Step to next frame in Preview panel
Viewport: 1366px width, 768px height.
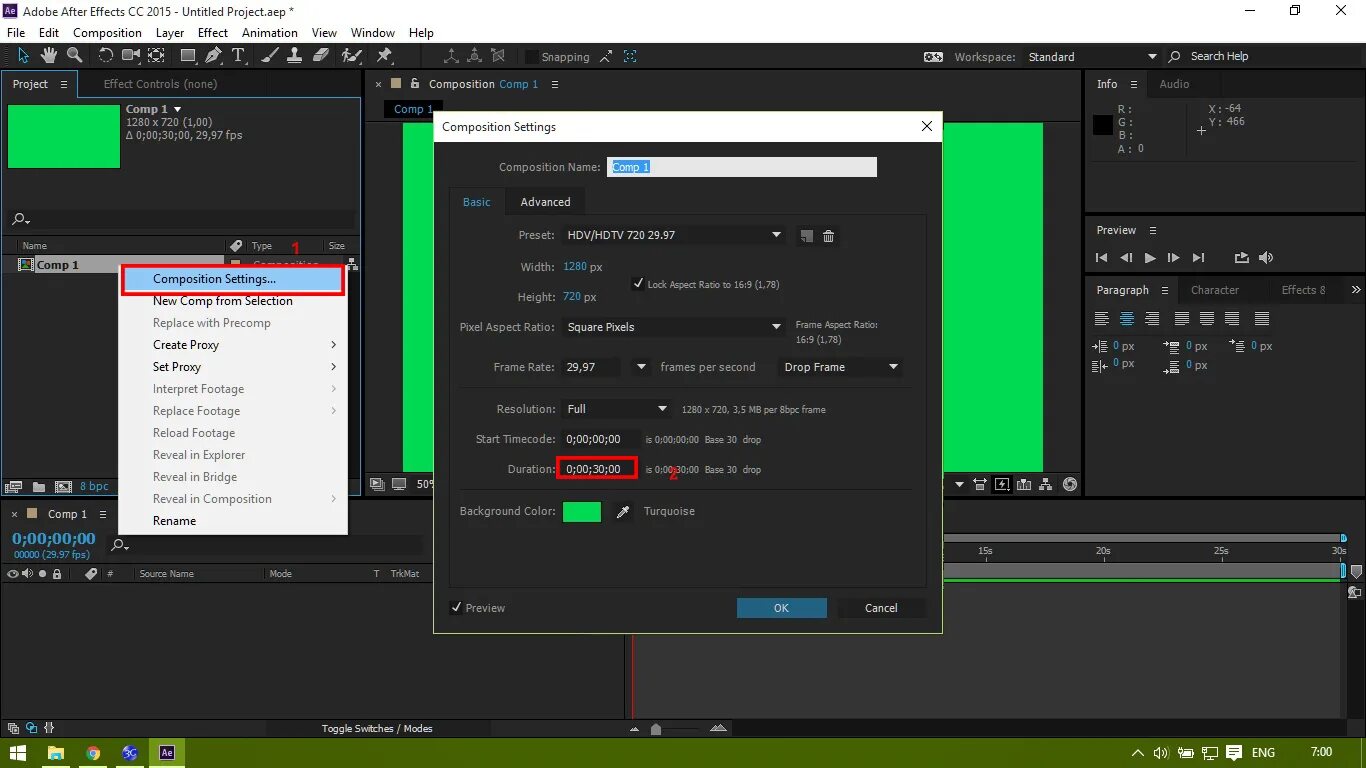(1174, 258)
